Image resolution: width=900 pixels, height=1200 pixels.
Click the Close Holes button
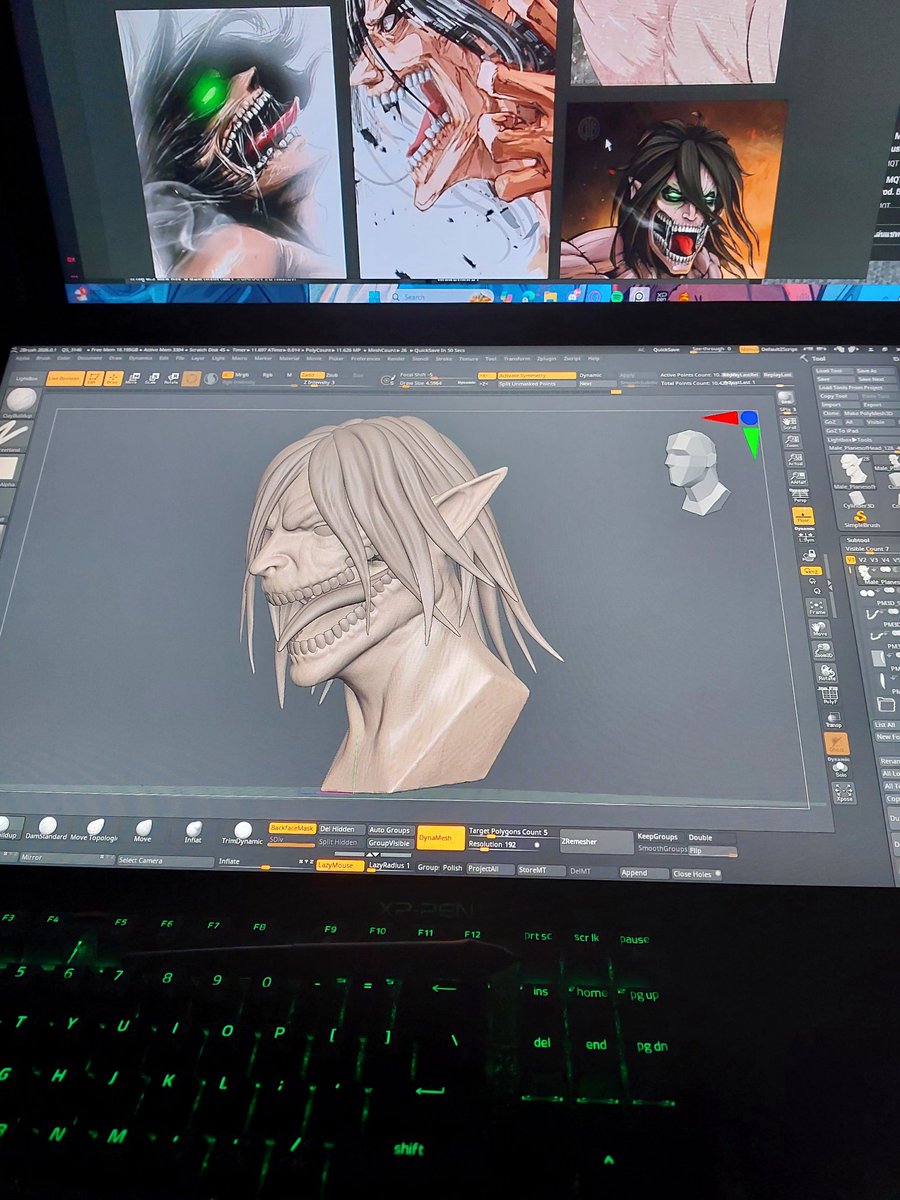pyautogui.click(x=696, y=874)
